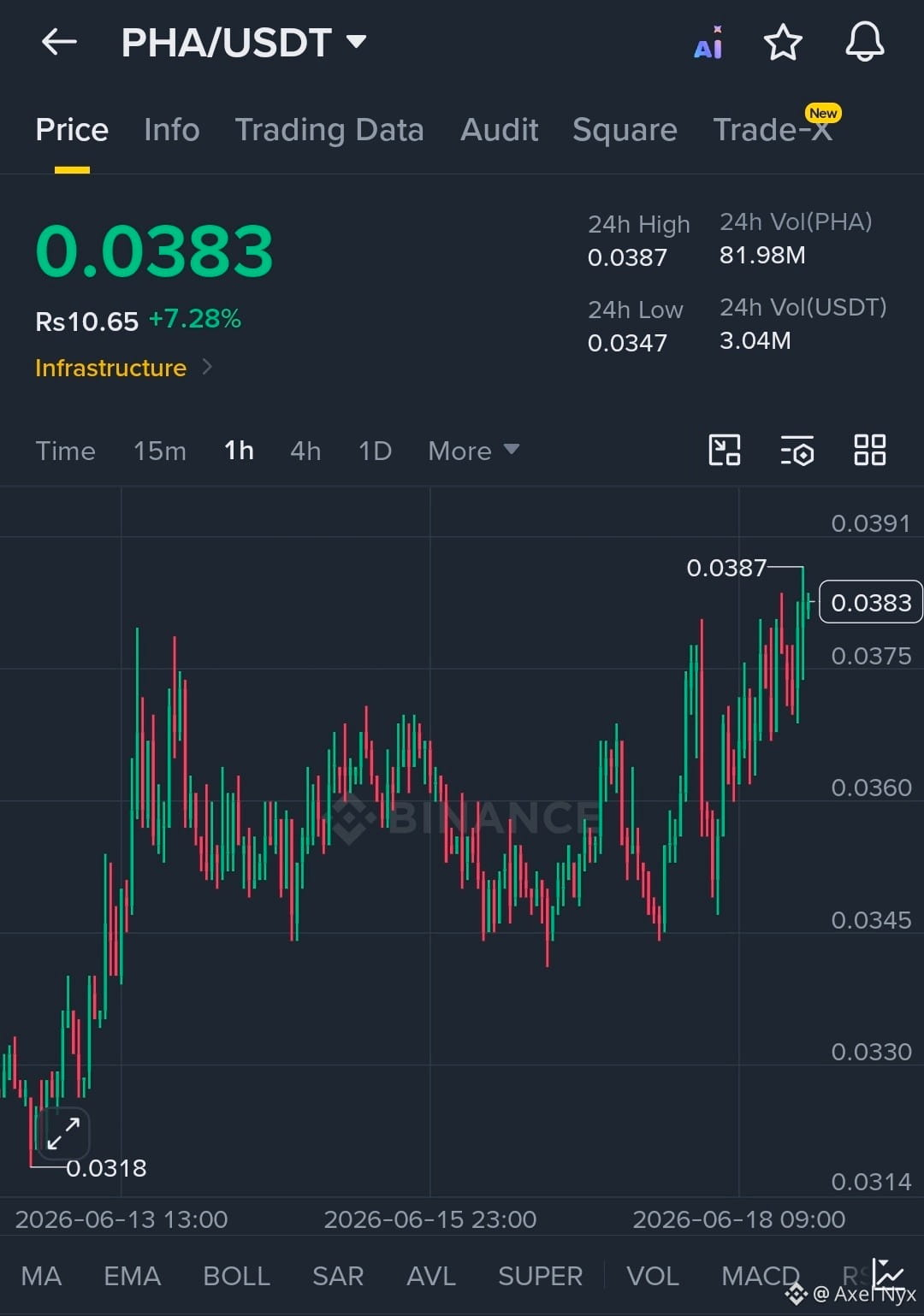Tap the 0.0314 price axis label

[x=871, y=1182]
